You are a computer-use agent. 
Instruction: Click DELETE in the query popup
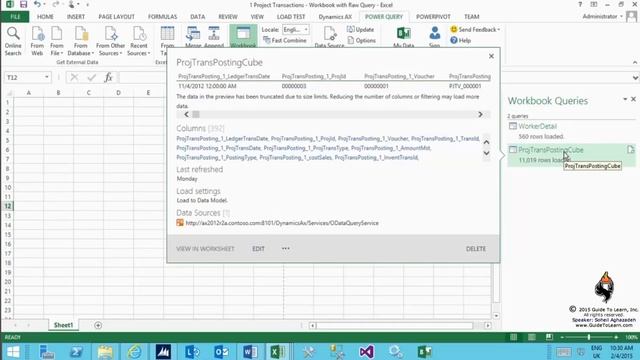coord(476,249)
